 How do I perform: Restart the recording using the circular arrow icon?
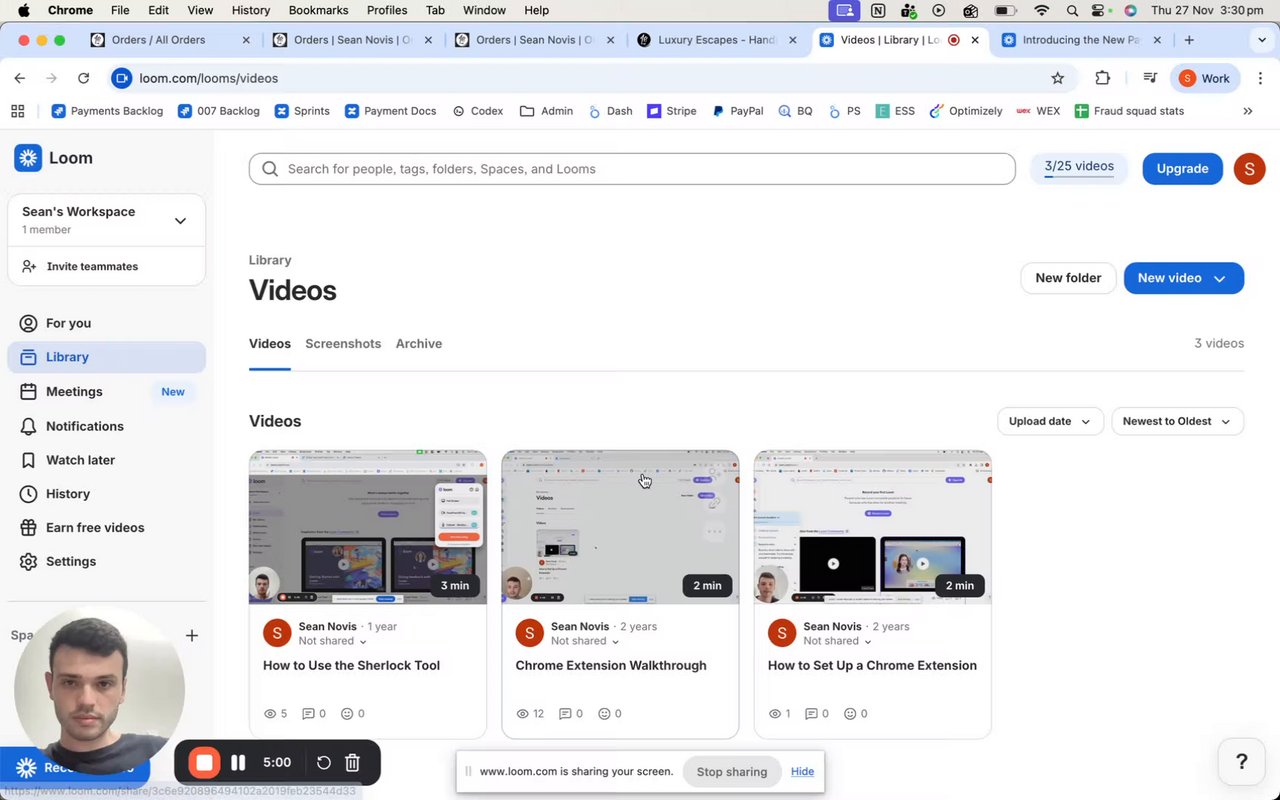(x=323, y=763)
